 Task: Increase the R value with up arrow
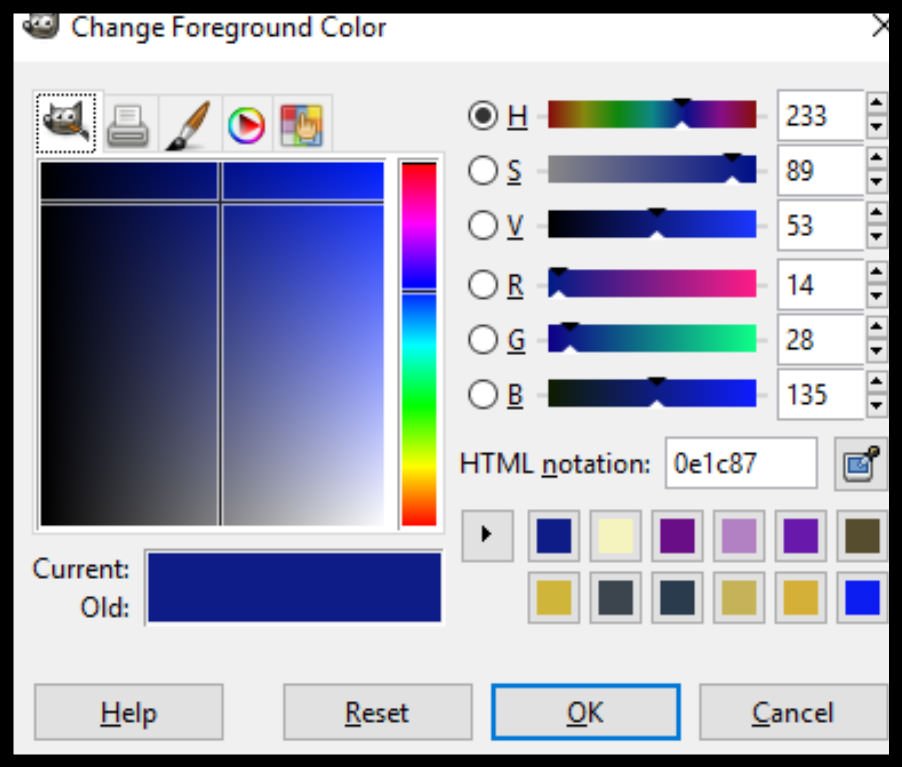[x=876, y=272]
